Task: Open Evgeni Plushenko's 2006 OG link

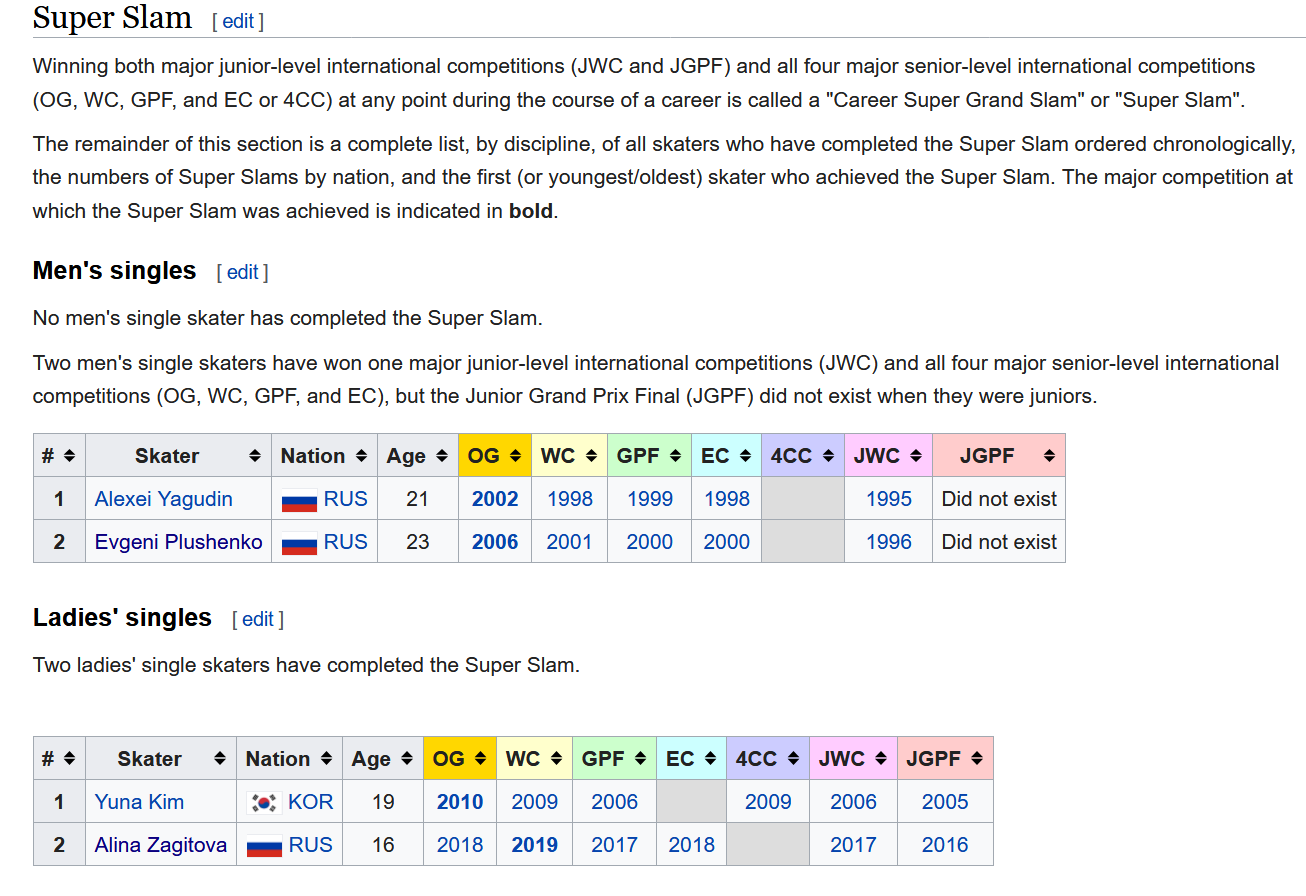Action: click(x=495, y=542)
